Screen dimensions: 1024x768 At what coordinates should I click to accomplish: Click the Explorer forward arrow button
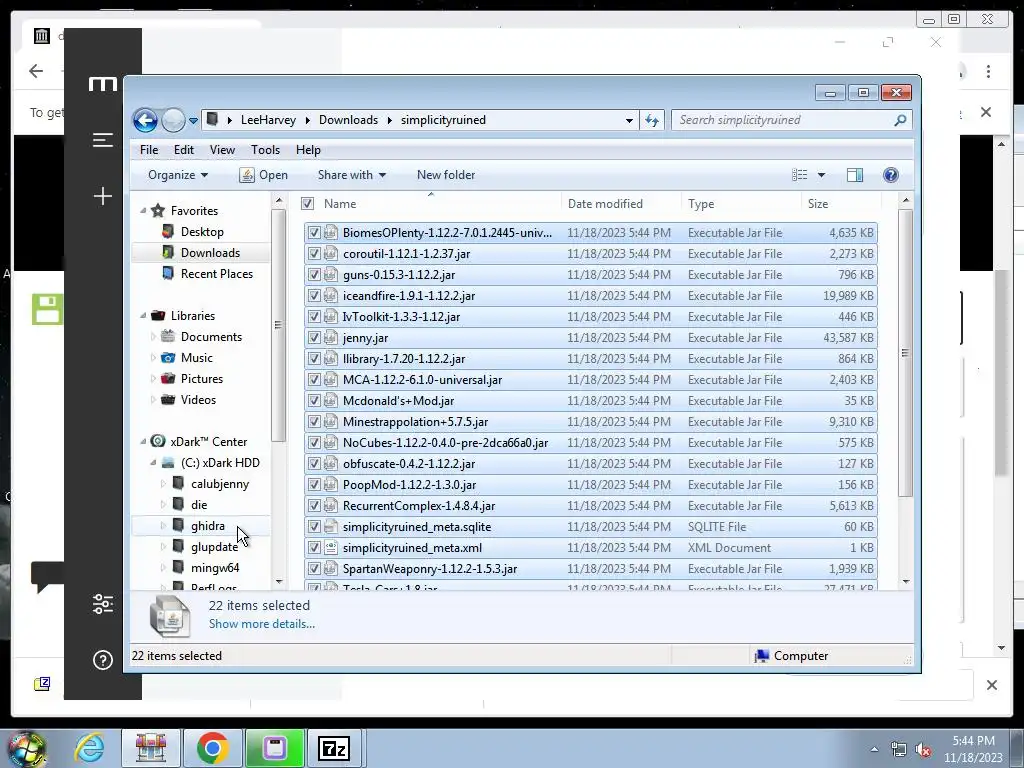(x=173, y=120)
